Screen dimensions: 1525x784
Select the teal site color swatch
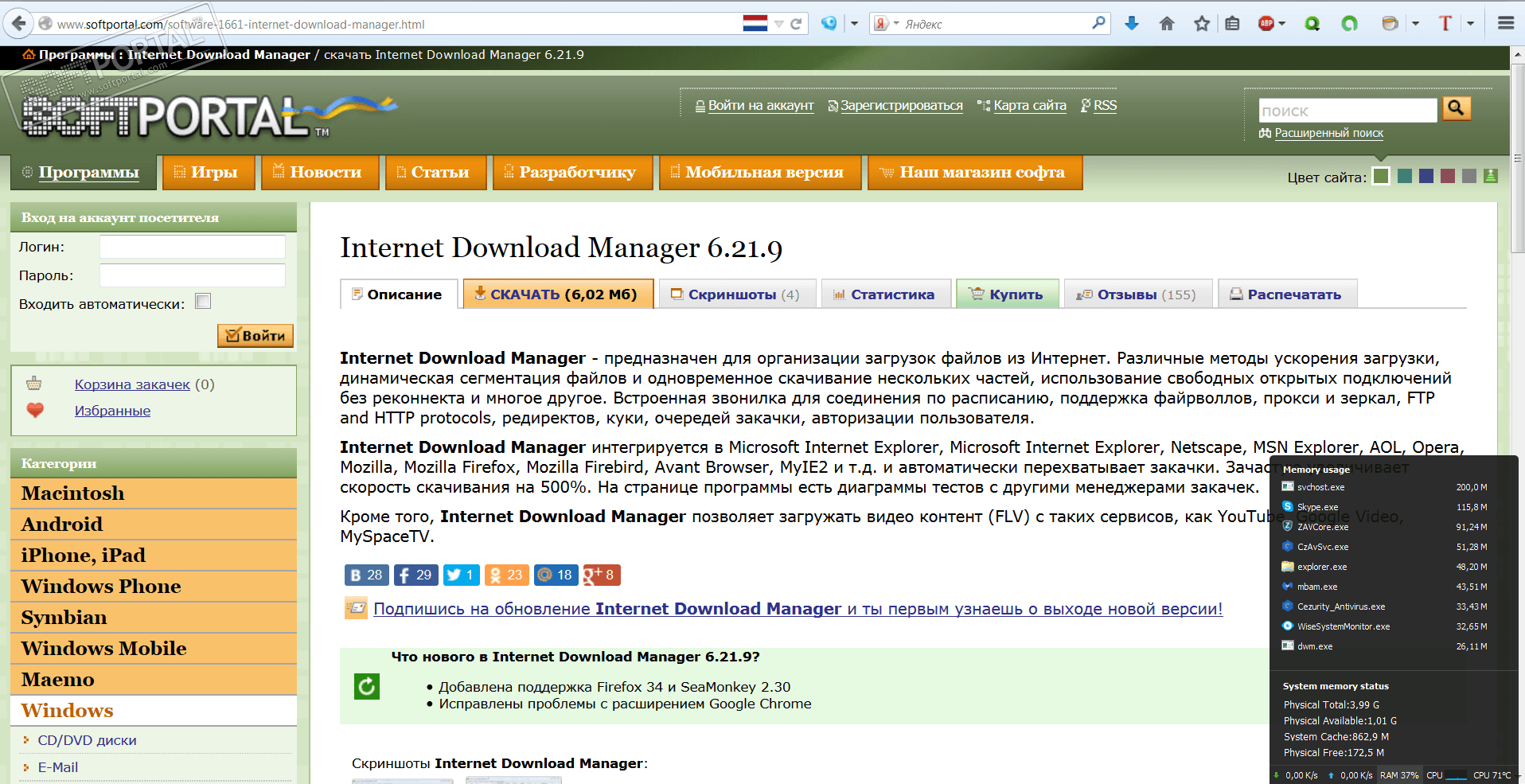[1405, 176]
